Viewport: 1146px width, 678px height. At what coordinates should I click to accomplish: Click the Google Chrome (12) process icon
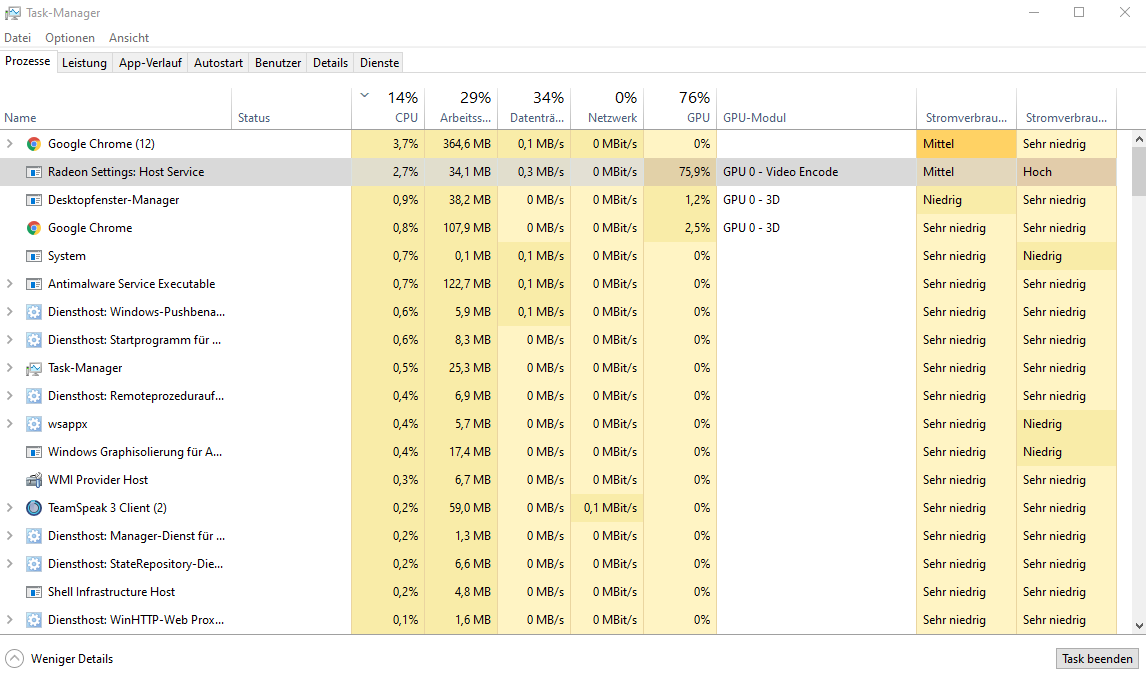point(34,144)
